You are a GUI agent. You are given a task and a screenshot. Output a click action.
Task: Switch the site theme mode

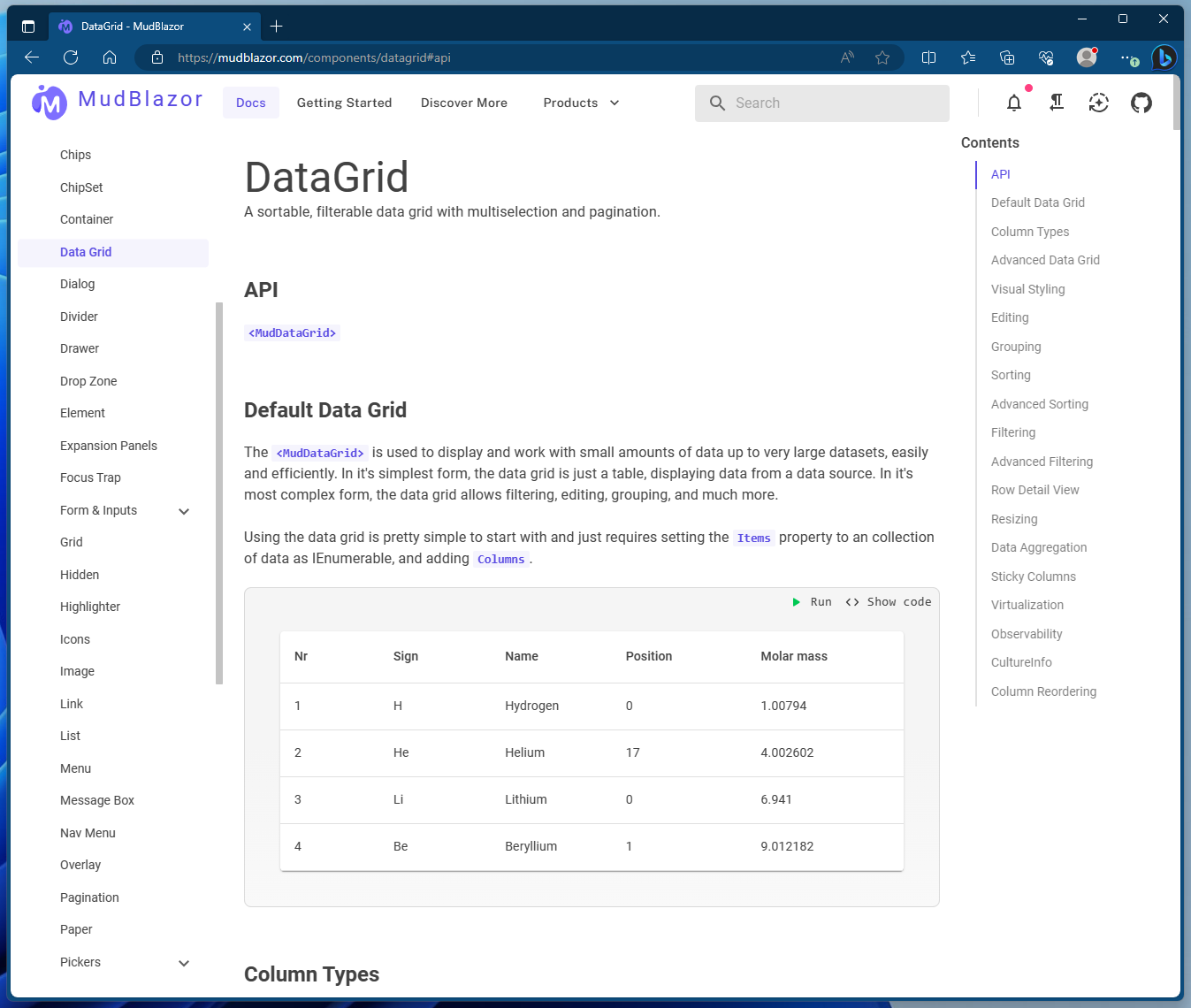pos(1098,103)
